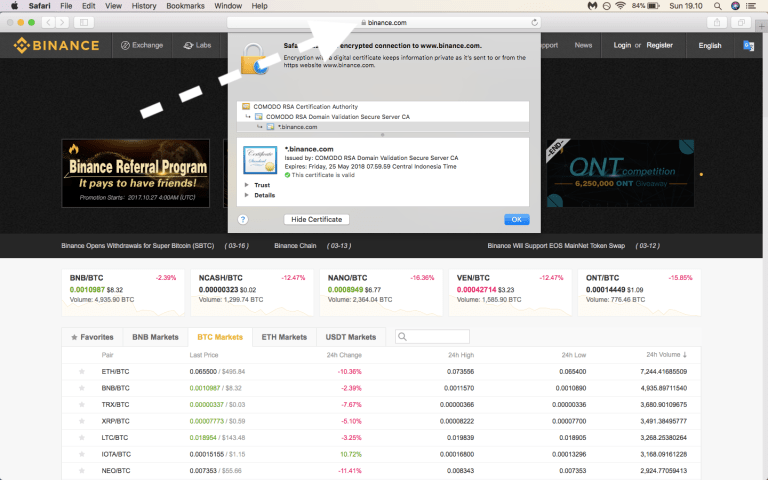Open the BNB/BTC ticker card

click(123, 292)
